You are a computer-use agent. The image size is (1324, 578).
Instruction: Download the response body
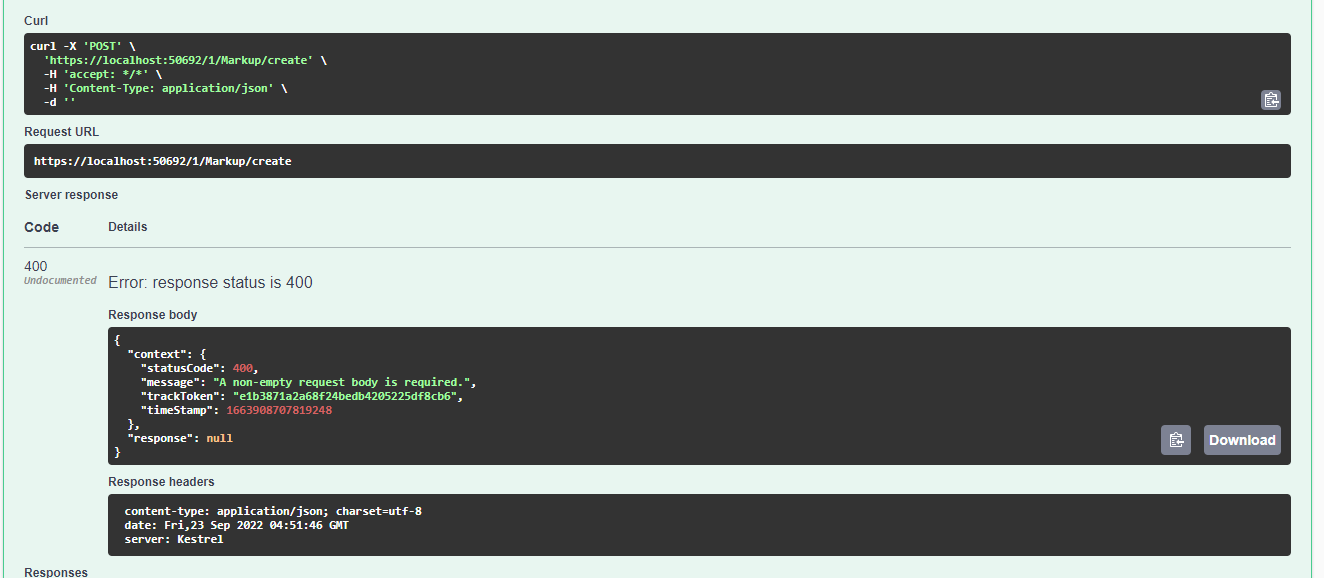pyautogui.click(x=1241, y=440)
